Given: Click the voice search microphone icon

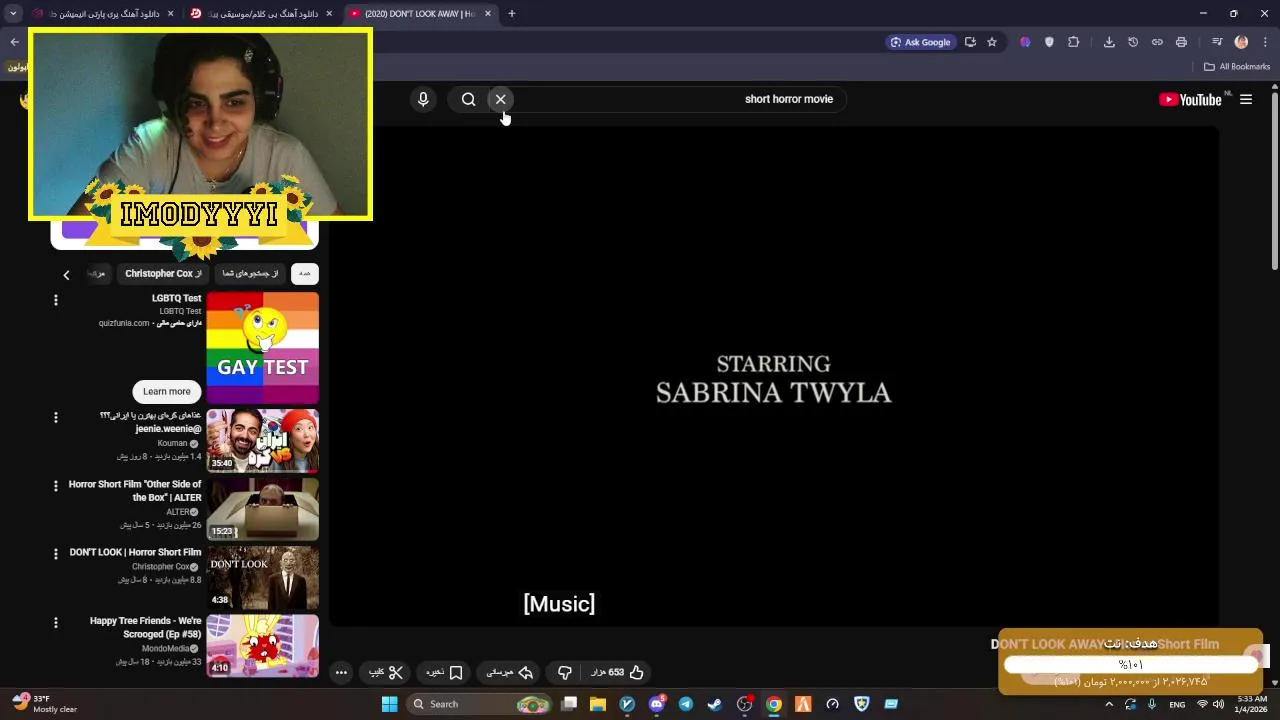Looking at the screenshot, I should pos(423,99).
